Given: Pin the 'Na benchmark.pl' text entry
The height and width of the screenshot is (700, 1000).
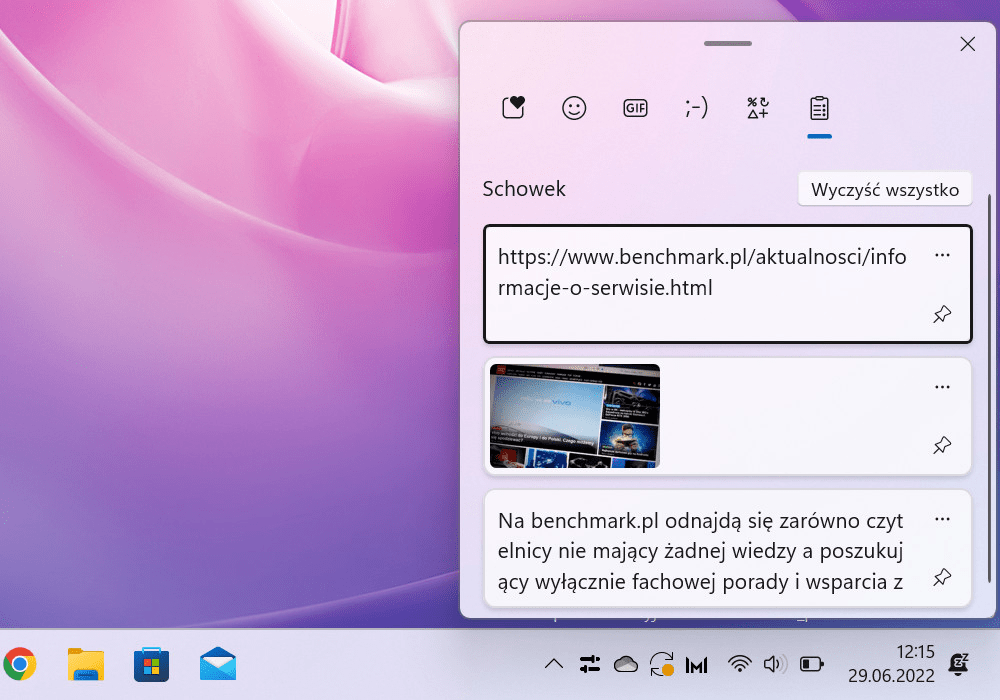Looking at the screenshot, I should point(942,578).
